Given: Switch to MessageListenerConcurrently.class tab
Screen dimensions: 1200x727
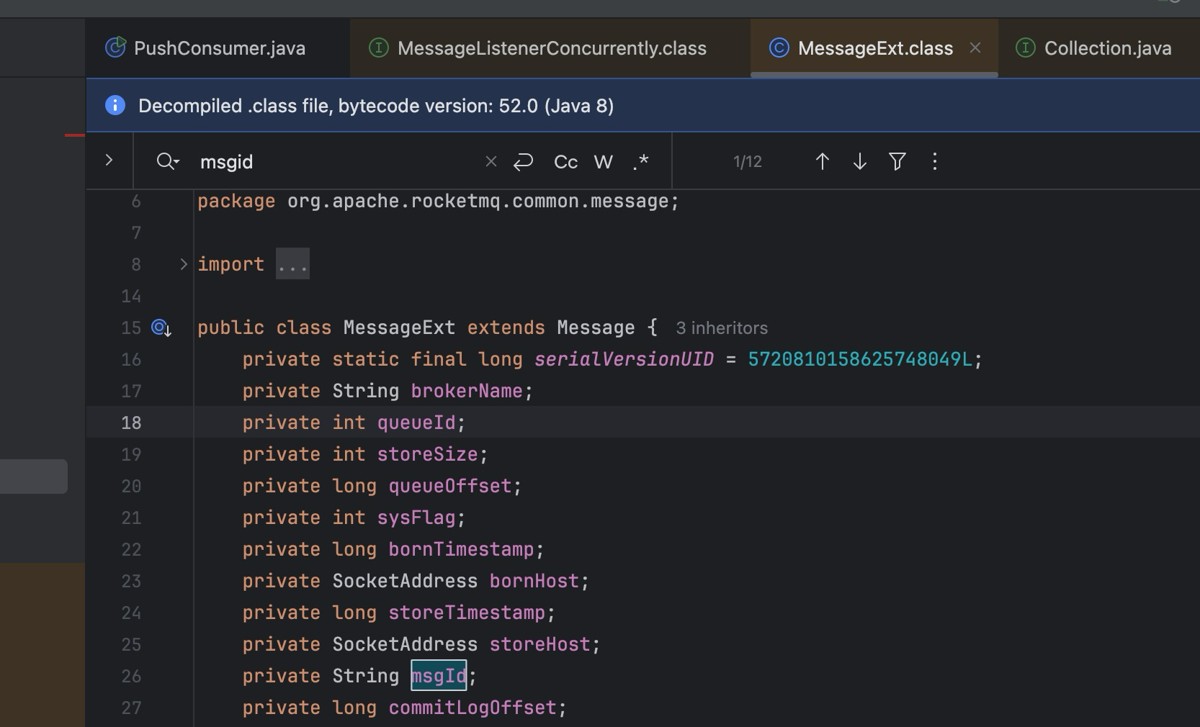Looking at the screenshot, I should [x=538, y=48].
